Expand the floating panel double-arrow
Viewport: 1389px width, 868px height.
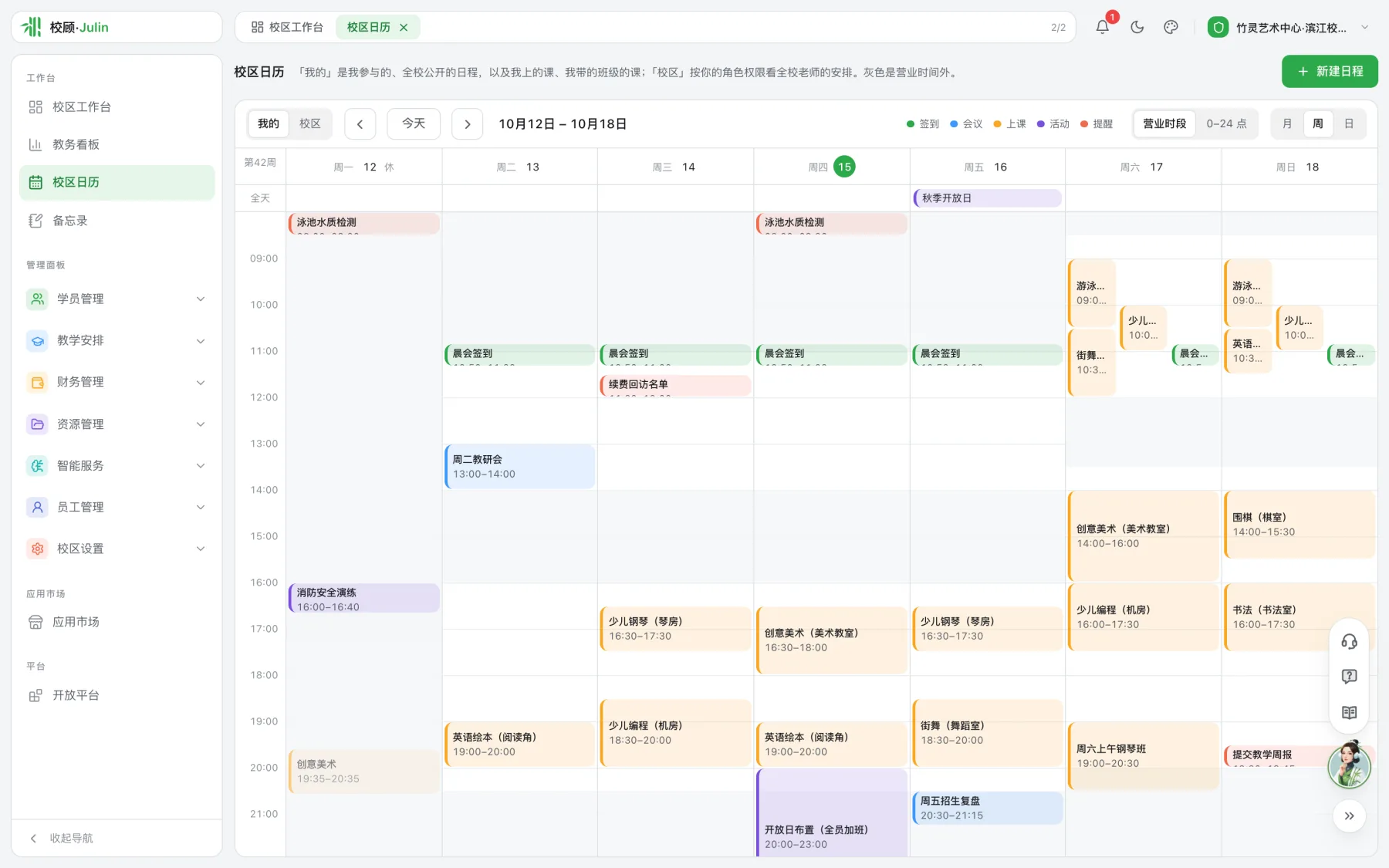click(x=1349, y=816)
